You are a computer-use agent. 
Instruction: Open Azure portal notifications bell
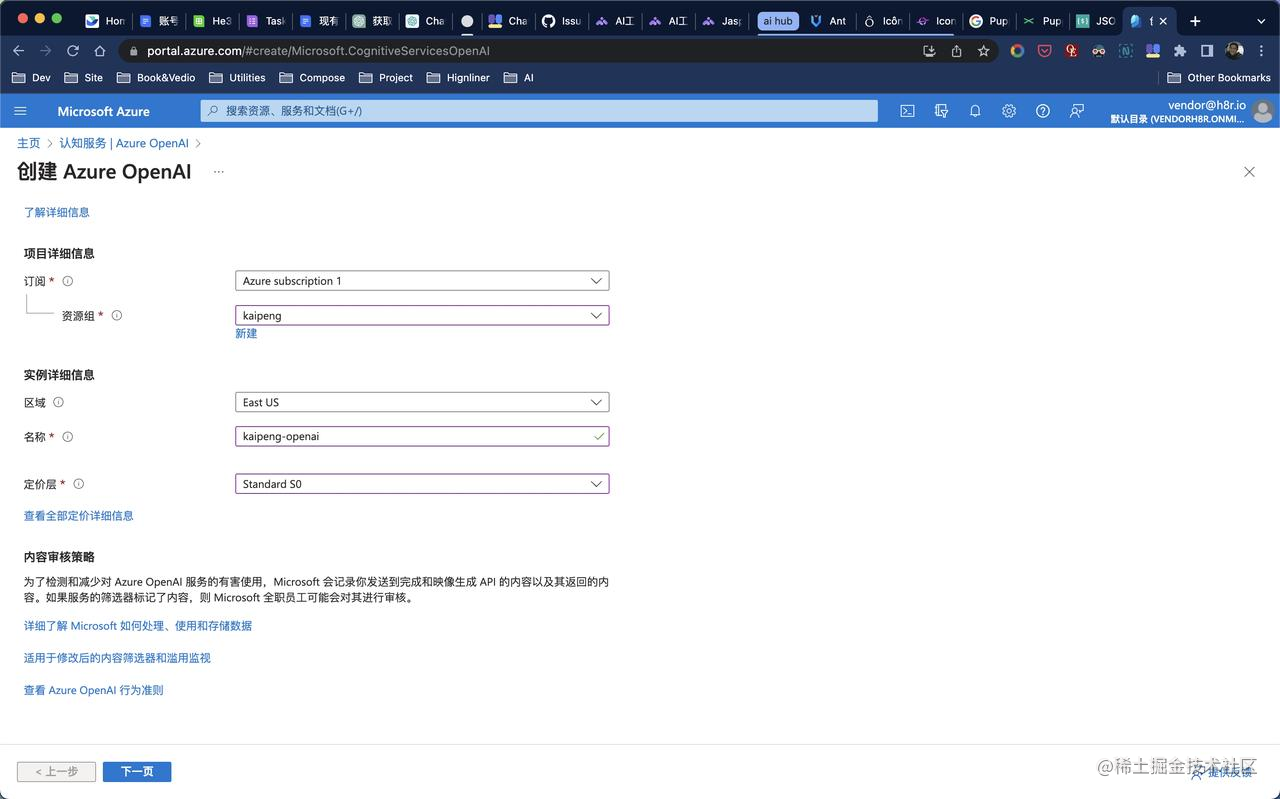[x=975, y=111]
